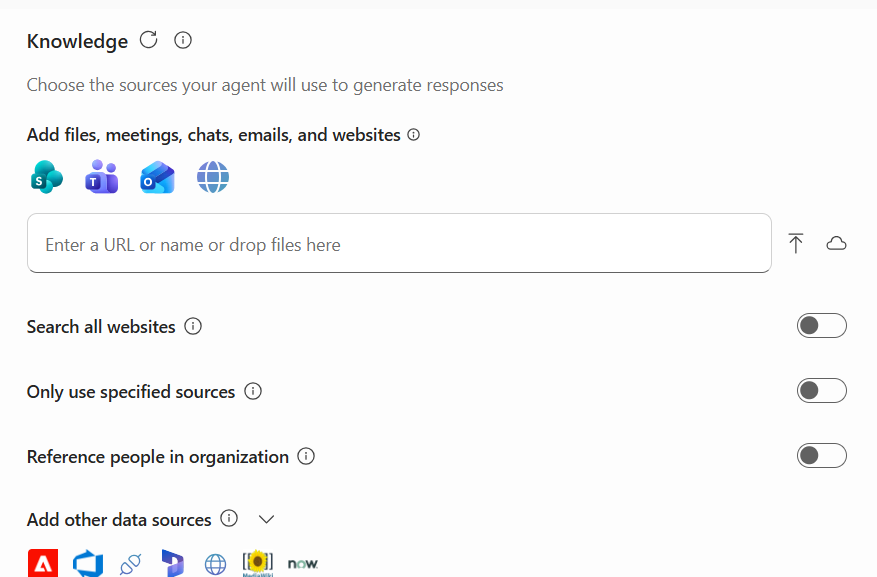Collapse the Add other data sources section

click(x=266, y=519)
